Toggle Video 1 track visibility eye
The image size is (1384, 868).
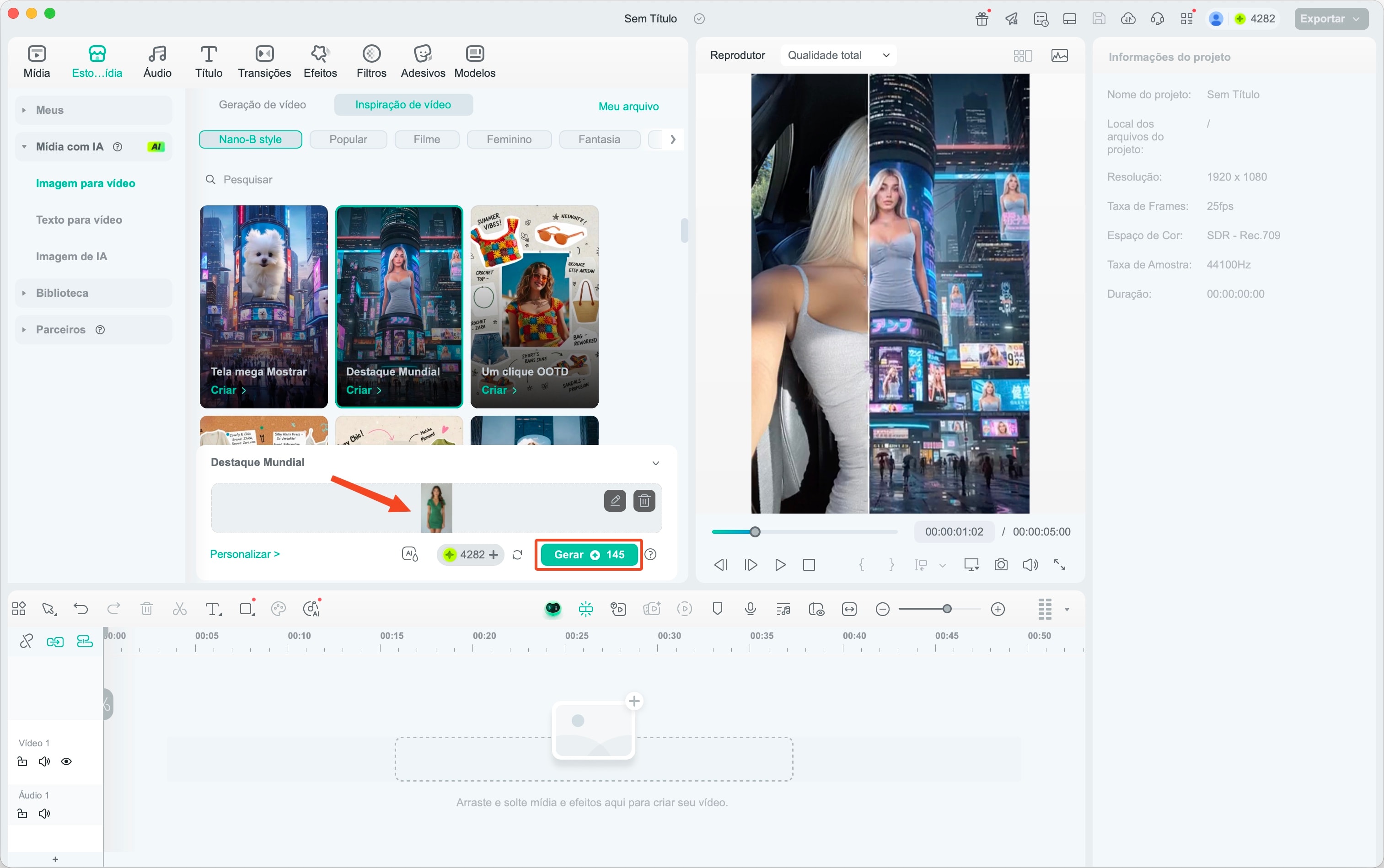67,762
